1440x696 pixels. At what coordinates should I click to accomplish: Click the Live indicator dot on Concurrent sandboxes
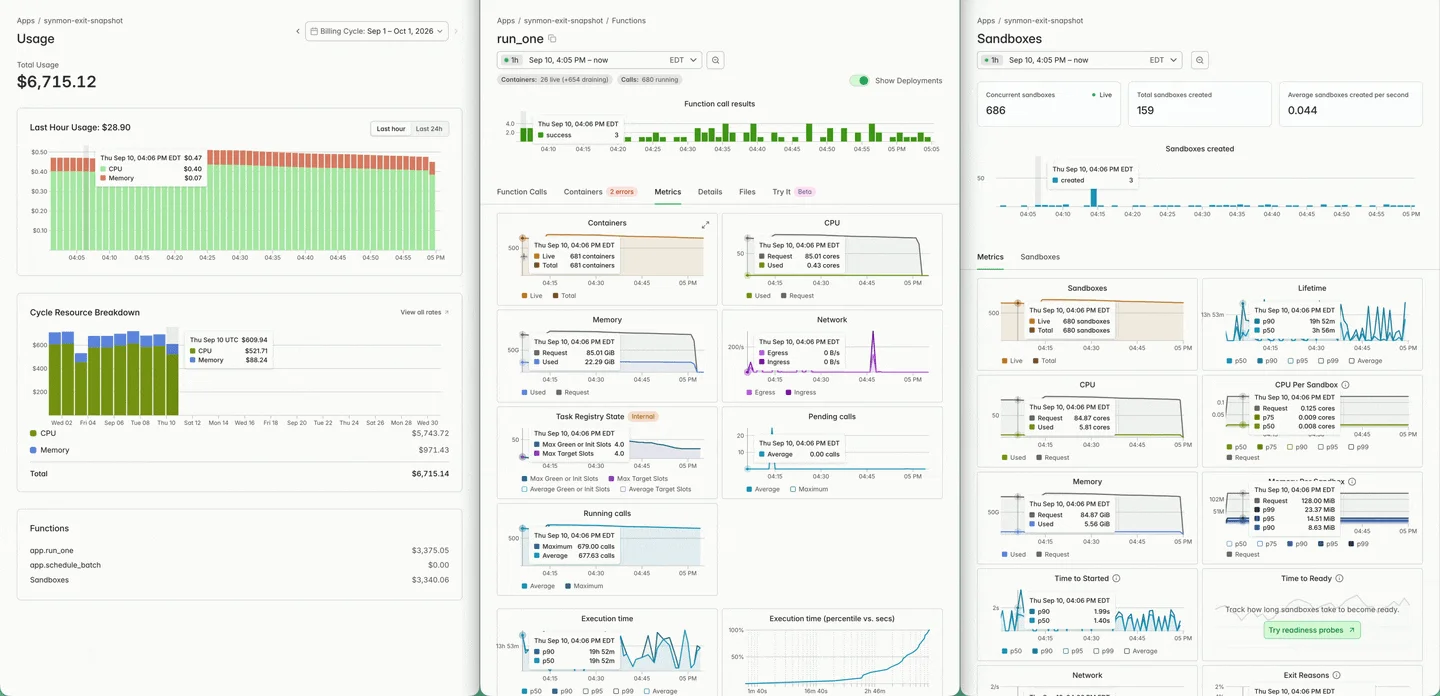[x=1094, y=95]
